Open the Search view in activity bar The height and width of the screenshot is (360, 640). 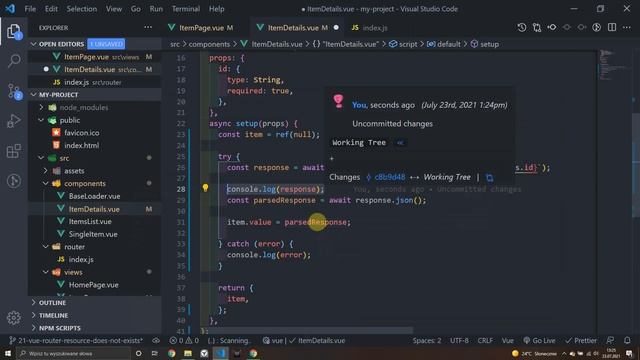14,61
